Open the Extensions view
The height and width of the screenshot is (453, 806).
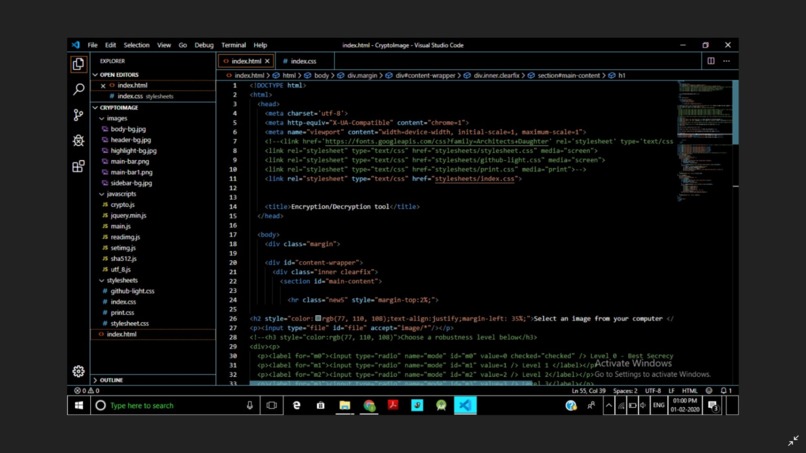(x=78, y=166)
